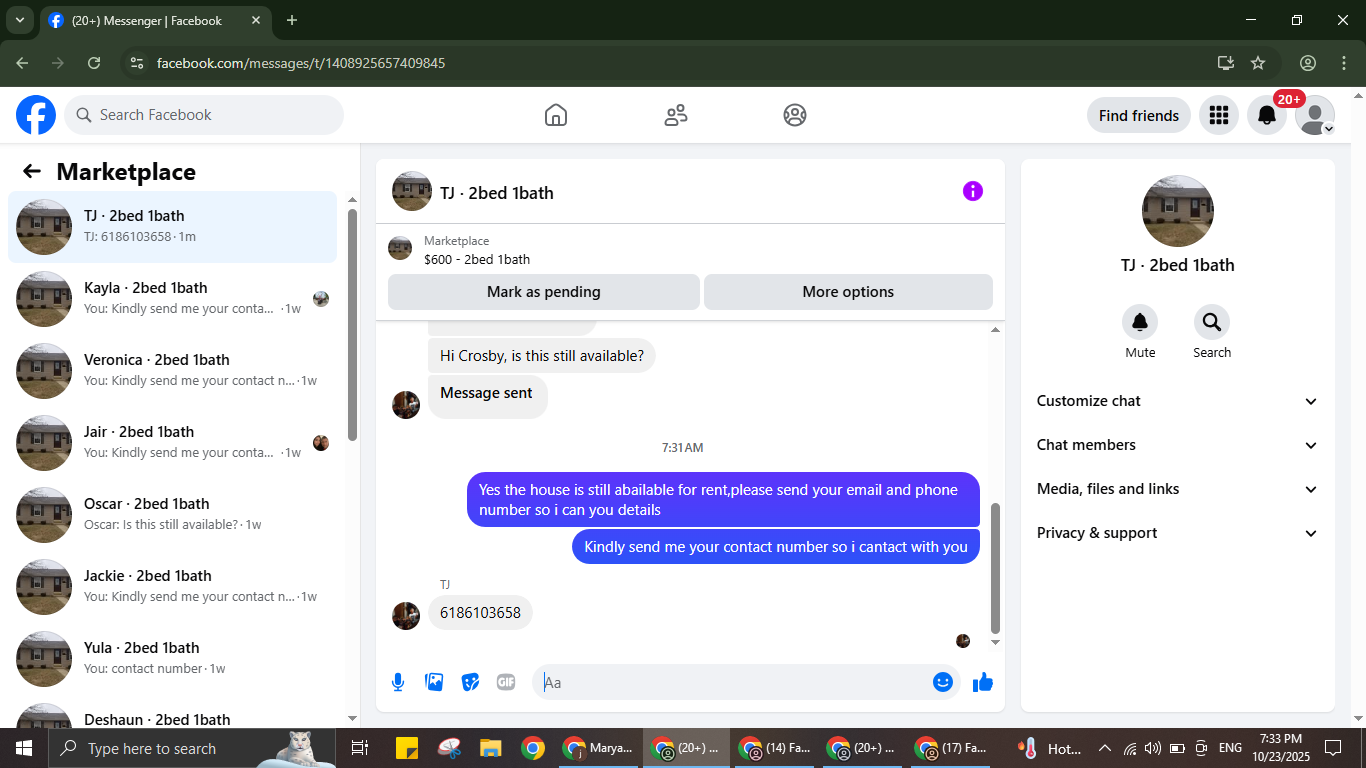Open conversation information purple icon
Viewport: 1366px width, 768px height.
pos(973,191)
